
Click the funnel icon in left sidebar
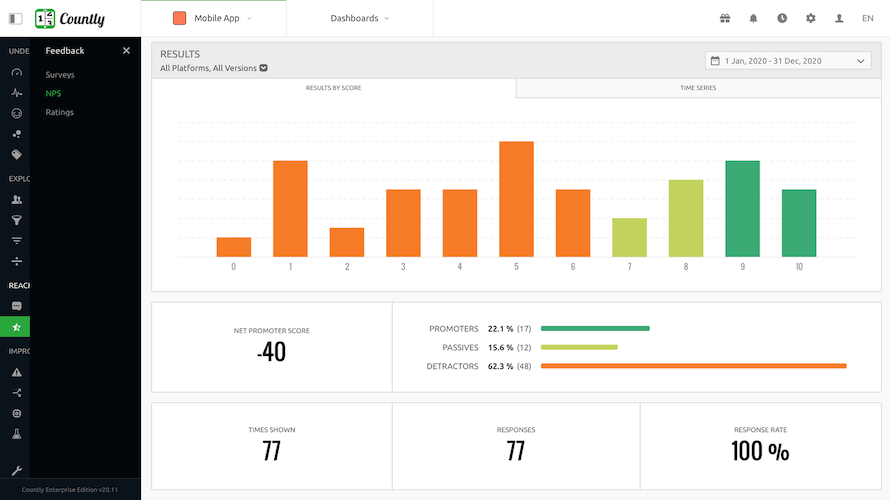pyautogui.click(x=16, y=220)
